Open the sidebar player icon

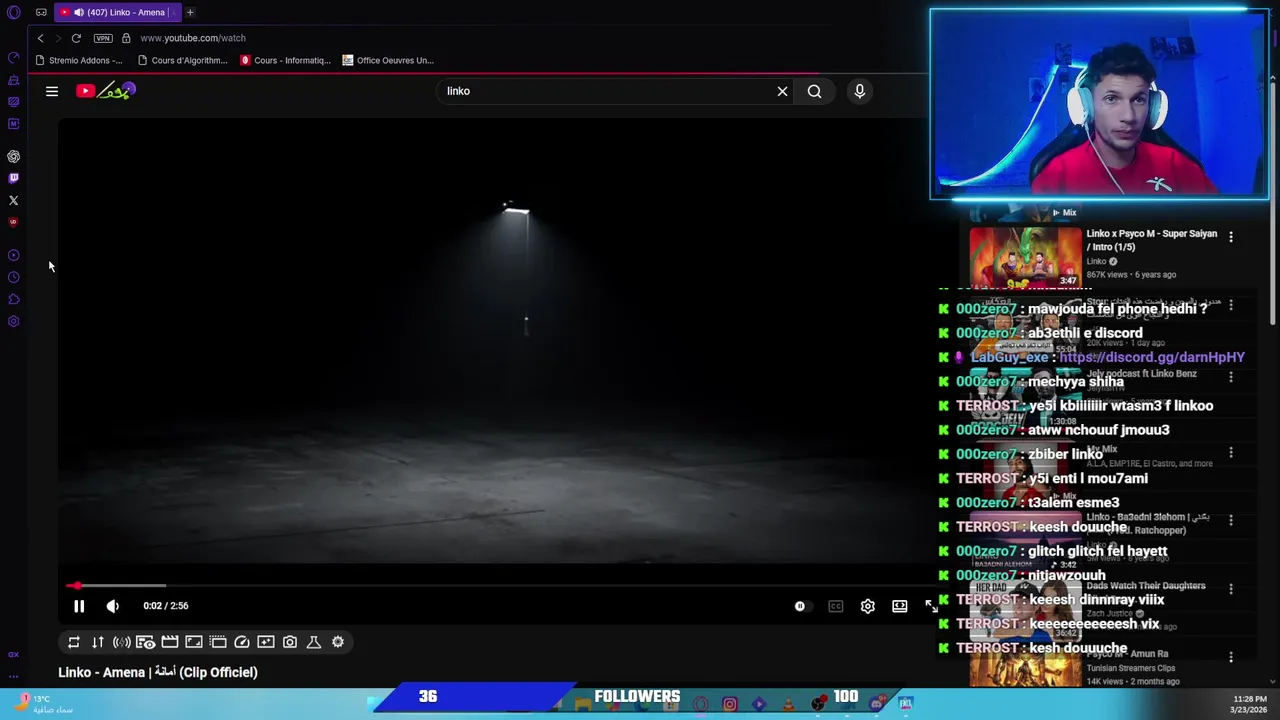(x=14, y=255)
